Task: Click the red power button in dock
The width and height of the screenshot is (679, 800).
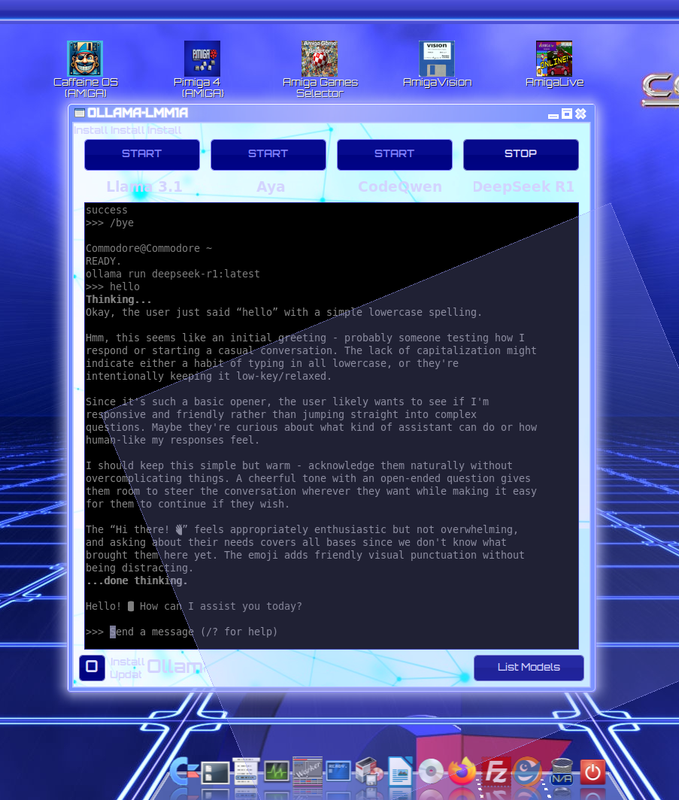Action: [592, 772]
